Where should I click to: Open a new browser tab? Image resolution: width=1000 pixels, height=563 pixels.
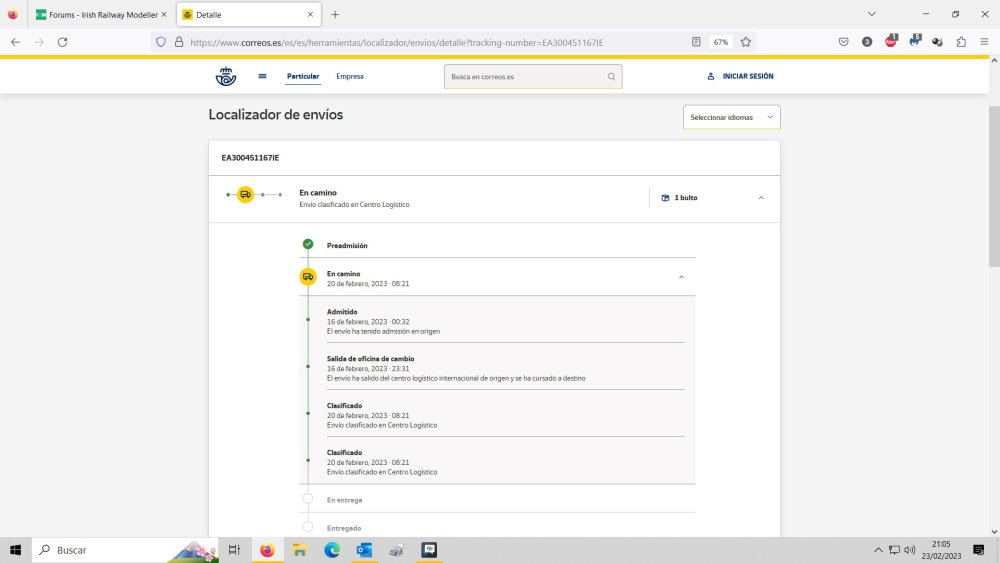coord(335,15)
